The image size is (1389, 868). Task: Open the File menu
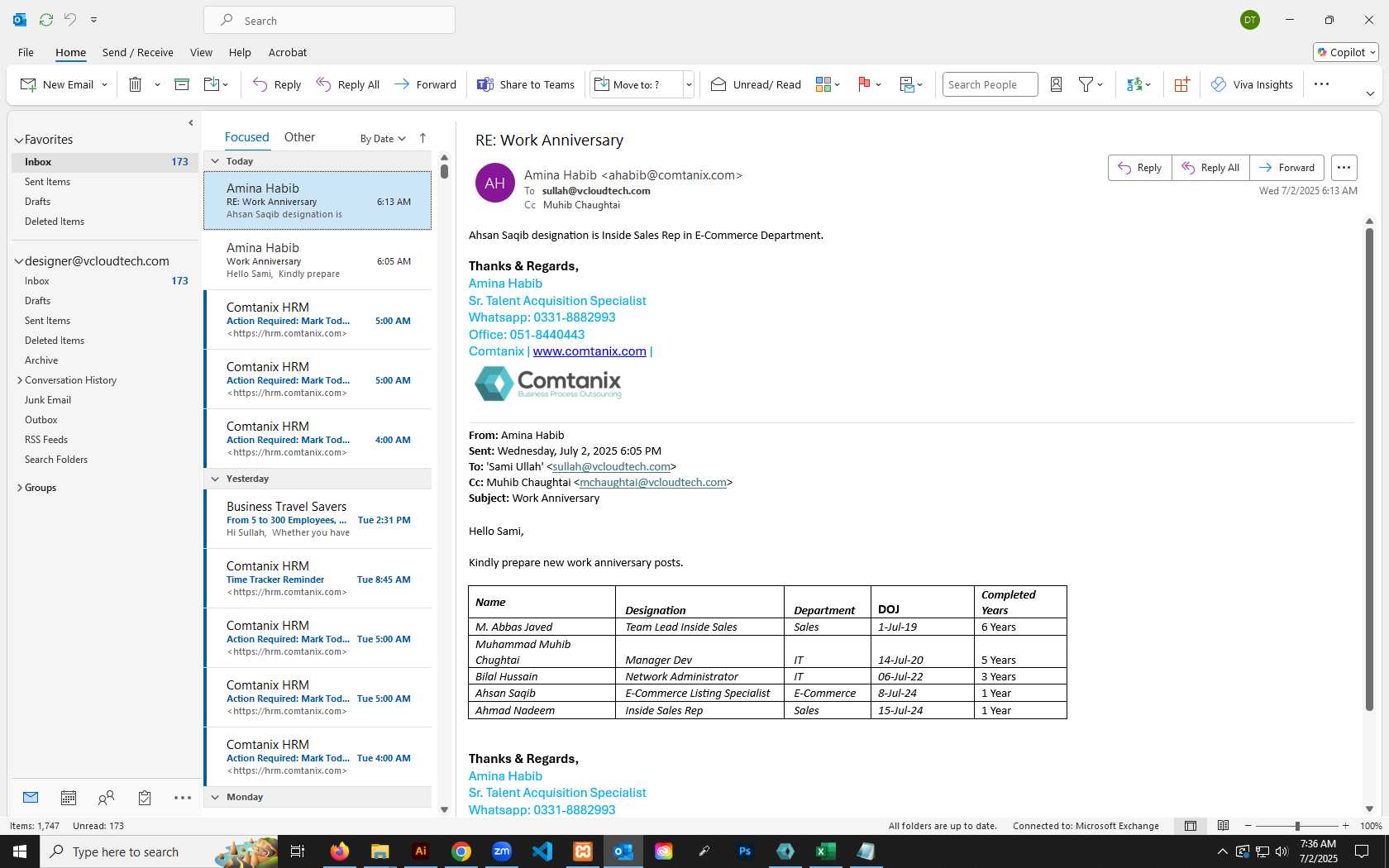pyautogui.click(x=26, y=52)
